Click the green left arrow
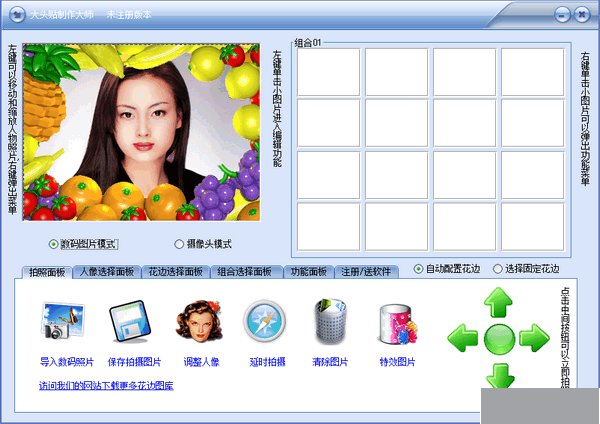 click(463, 338)
